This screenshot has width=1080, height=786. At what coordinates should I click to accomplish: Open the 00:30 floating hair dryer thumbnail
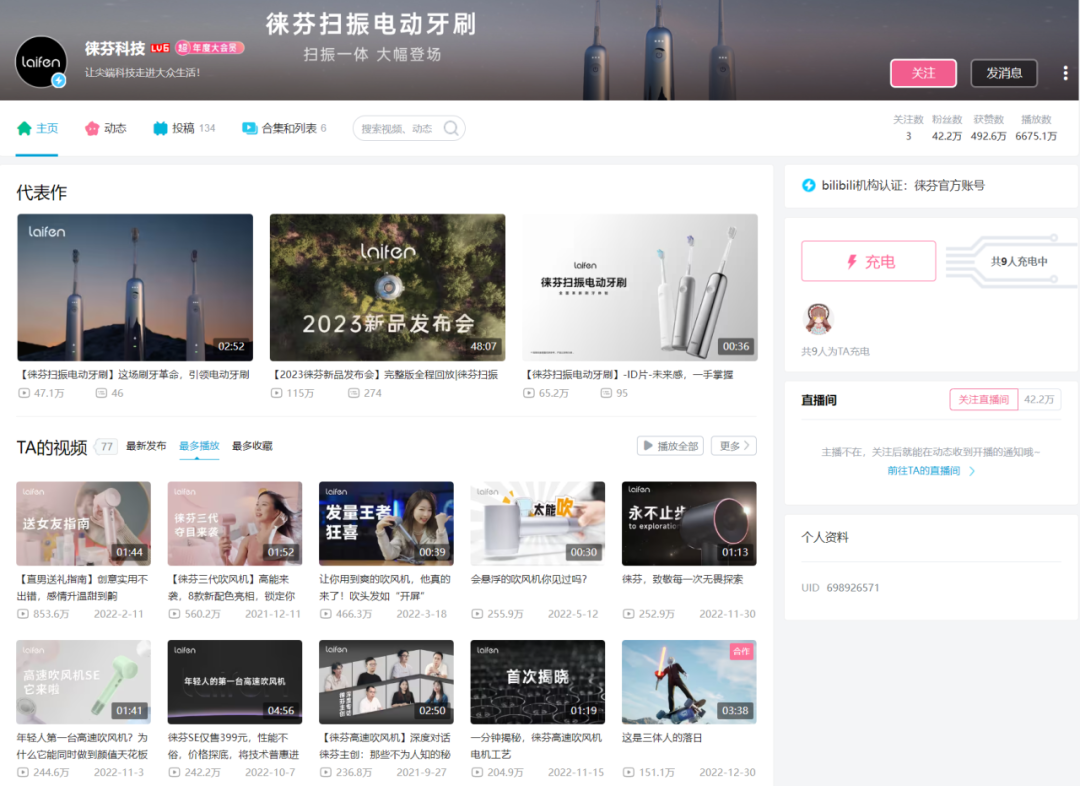click(538, 524)
